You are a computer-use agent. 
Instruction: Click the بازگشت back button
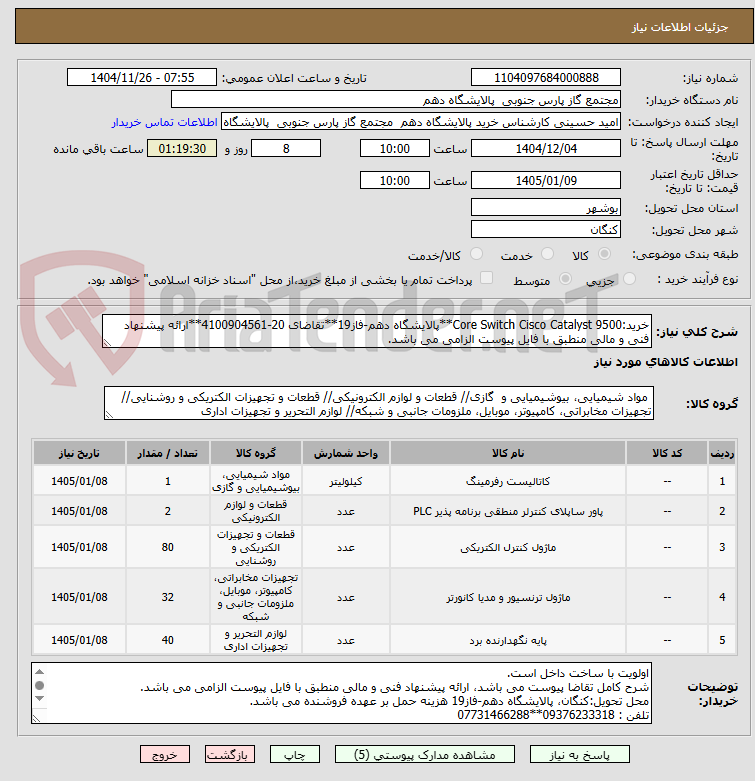[230, 754]
